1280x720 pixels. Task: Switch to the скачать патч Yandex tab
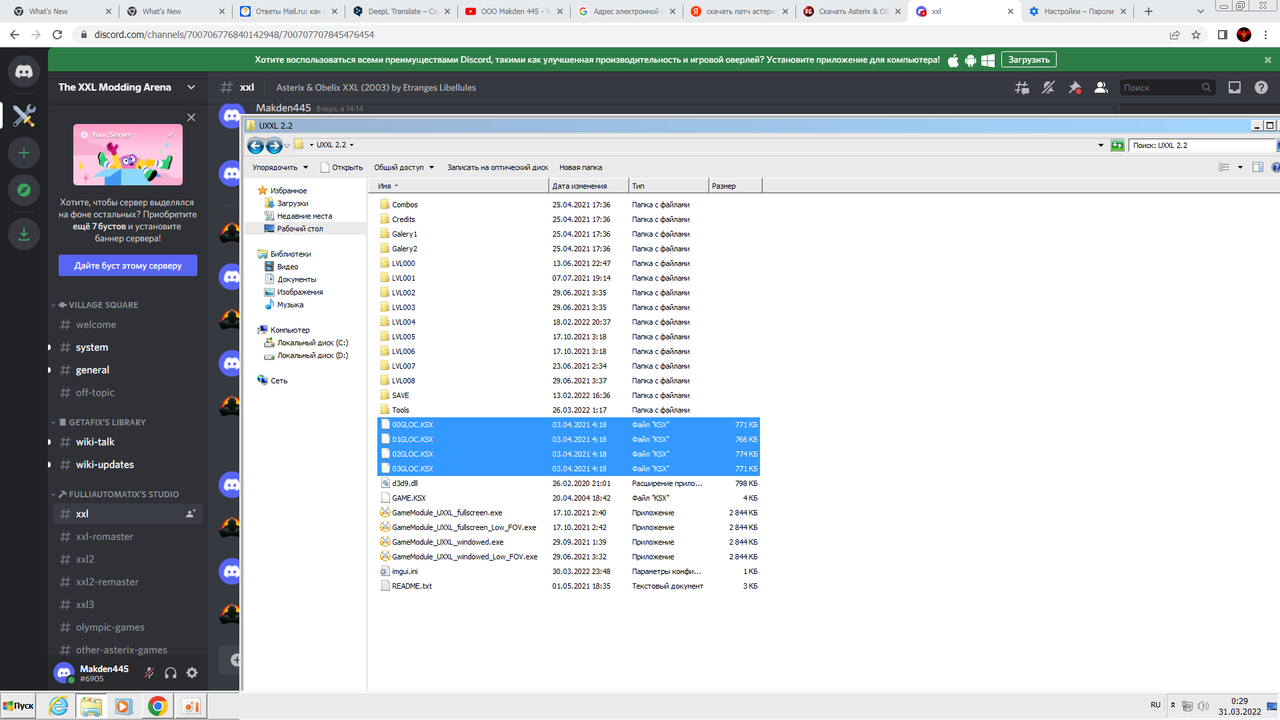738,11
